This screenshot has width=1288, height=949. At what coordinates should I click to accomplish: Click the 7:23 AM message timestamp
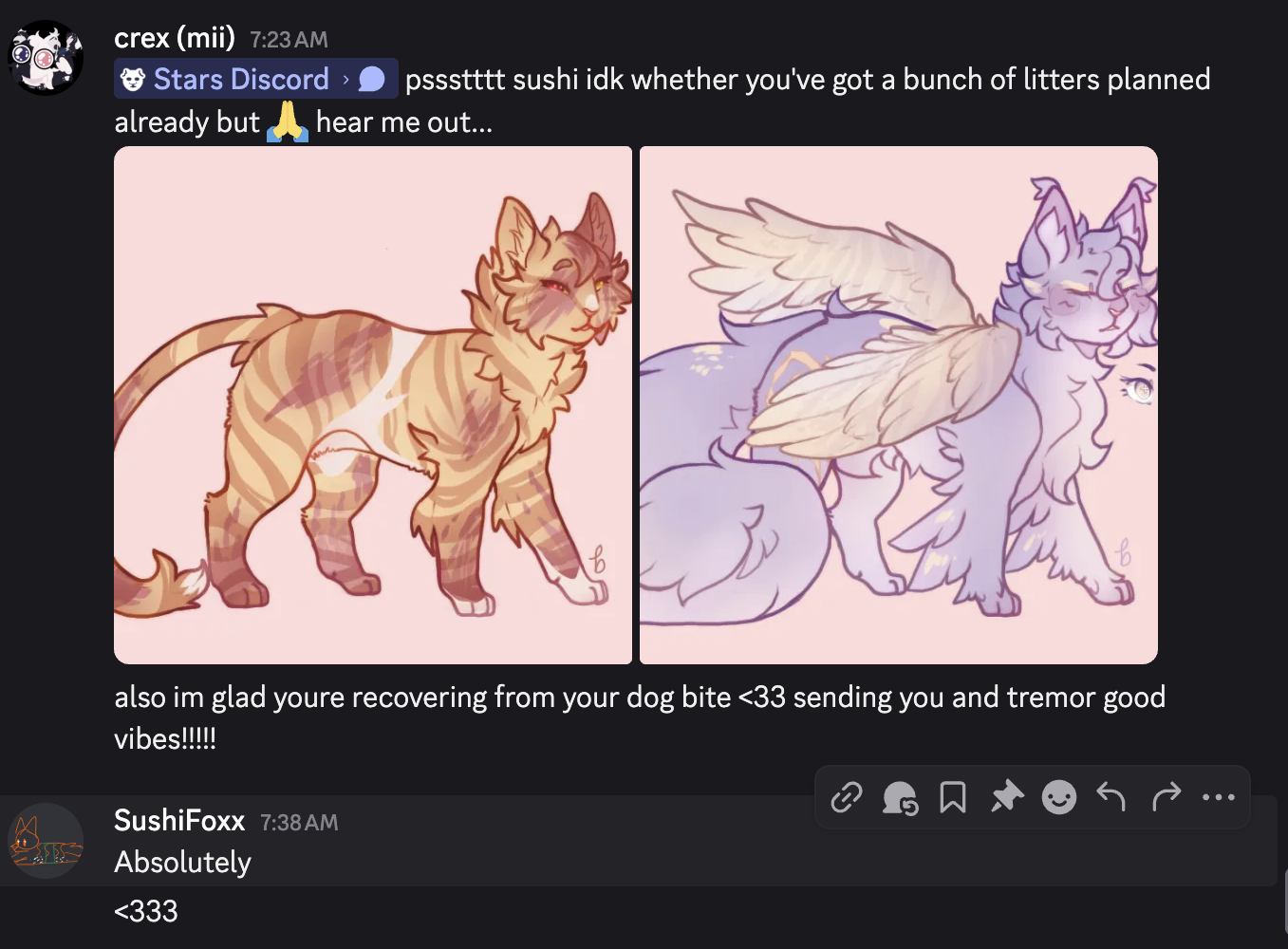[x=289, y=40]
